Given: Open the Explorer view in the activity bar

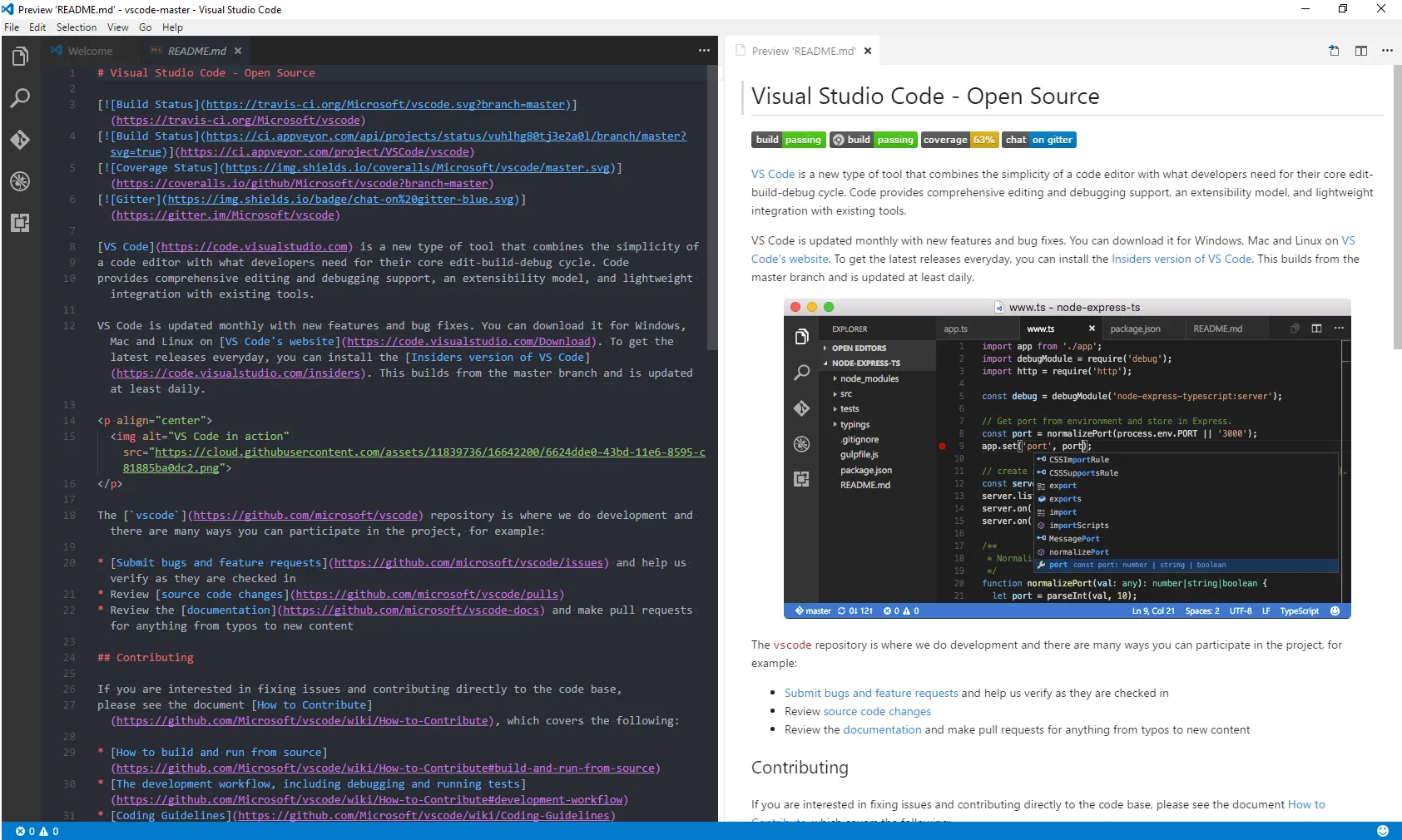Looking at the screenshot, I should tap(20, 57).
